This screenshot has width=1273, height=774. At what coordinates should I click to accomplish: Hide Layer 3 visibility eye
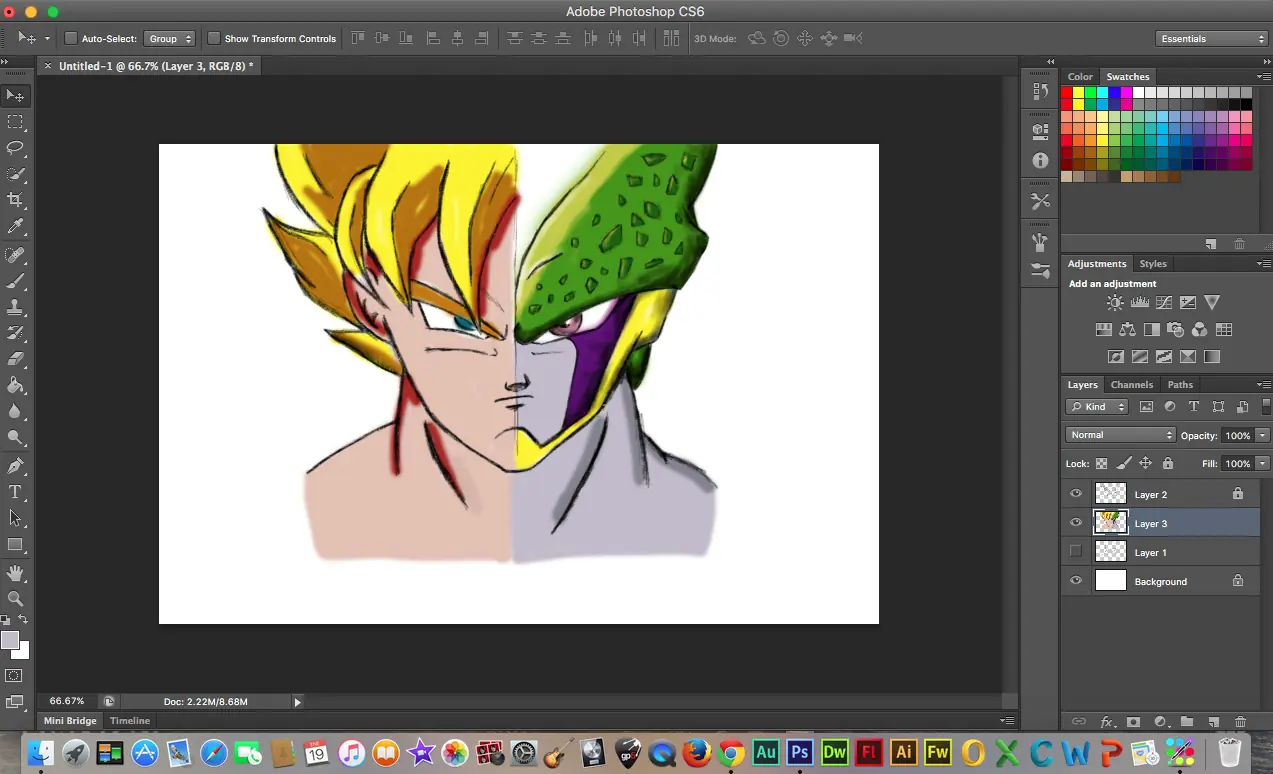(1076, 523)
